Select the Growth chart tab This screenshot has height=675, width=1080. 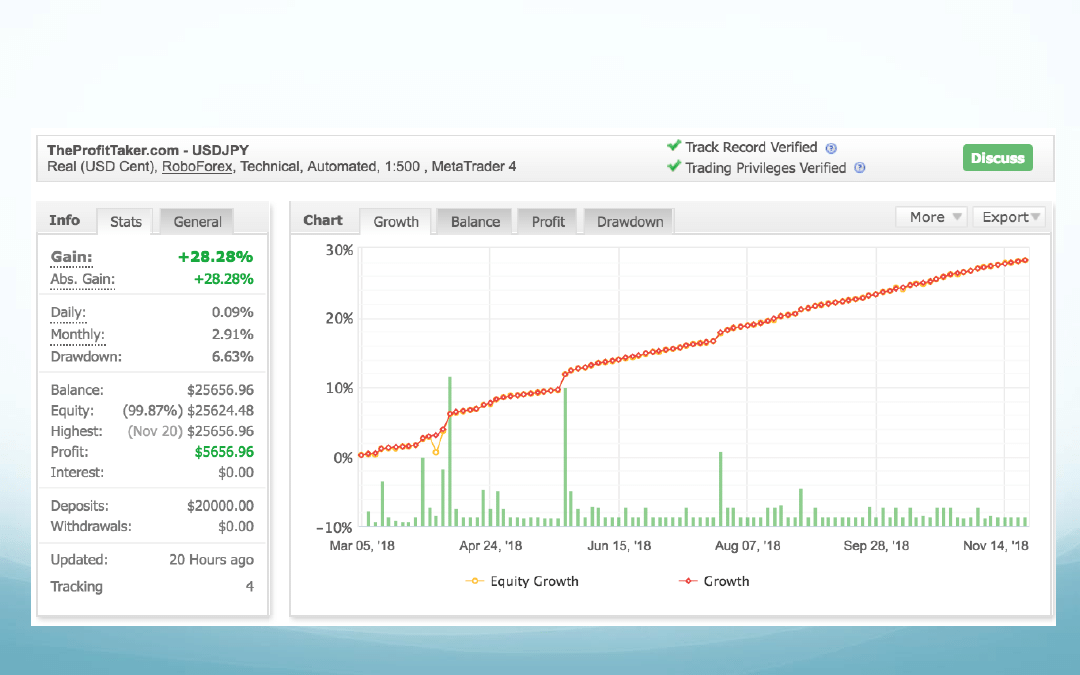pos(396,222)
